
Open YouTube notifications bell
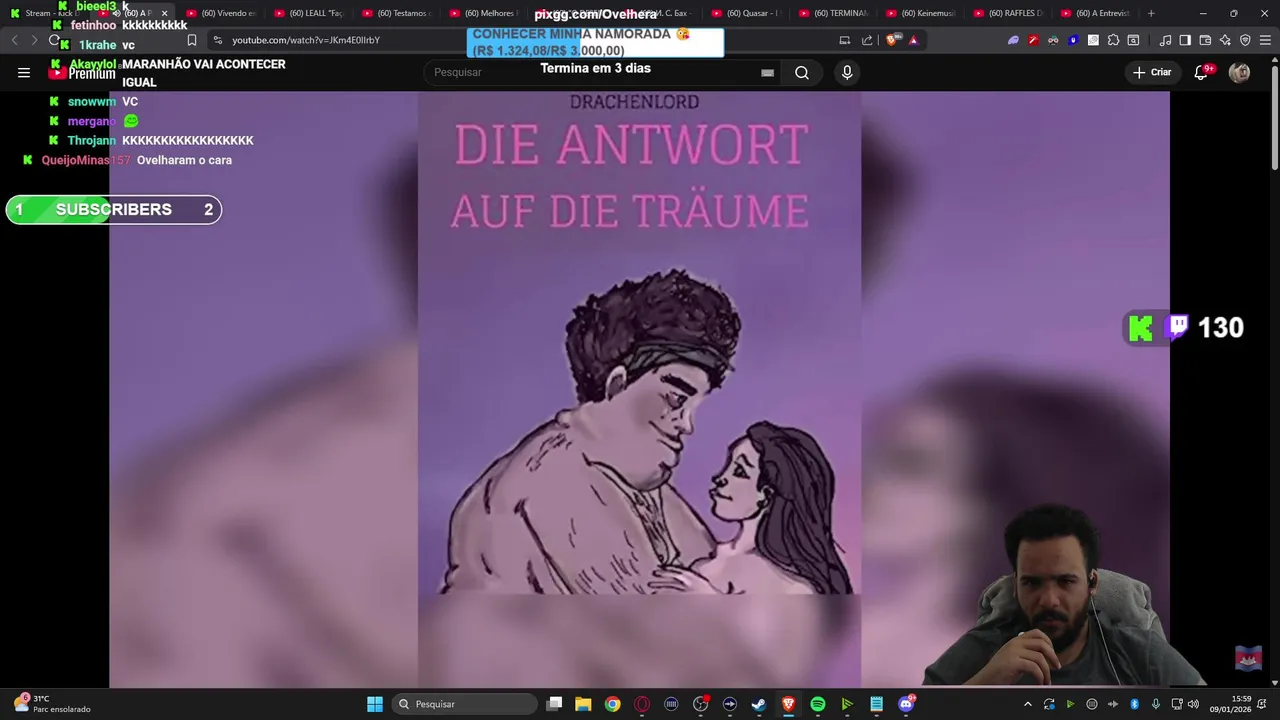[x=1201, y=72]
